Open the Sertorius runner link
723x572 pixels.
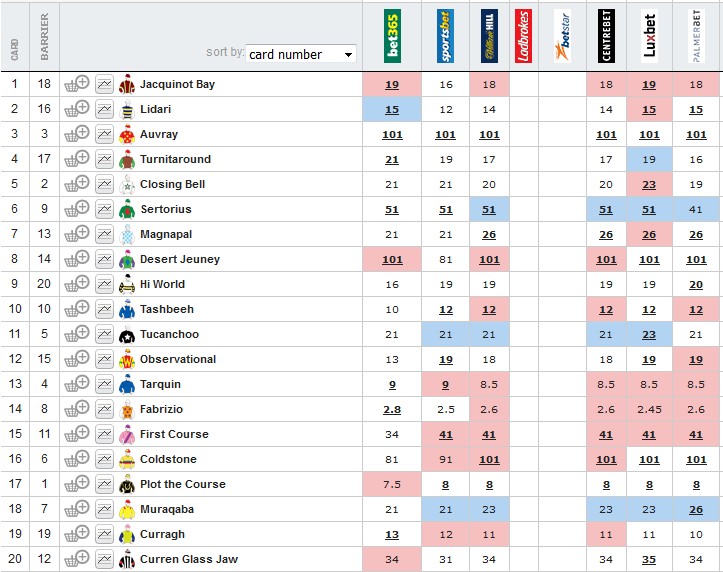tap(165, 210)
